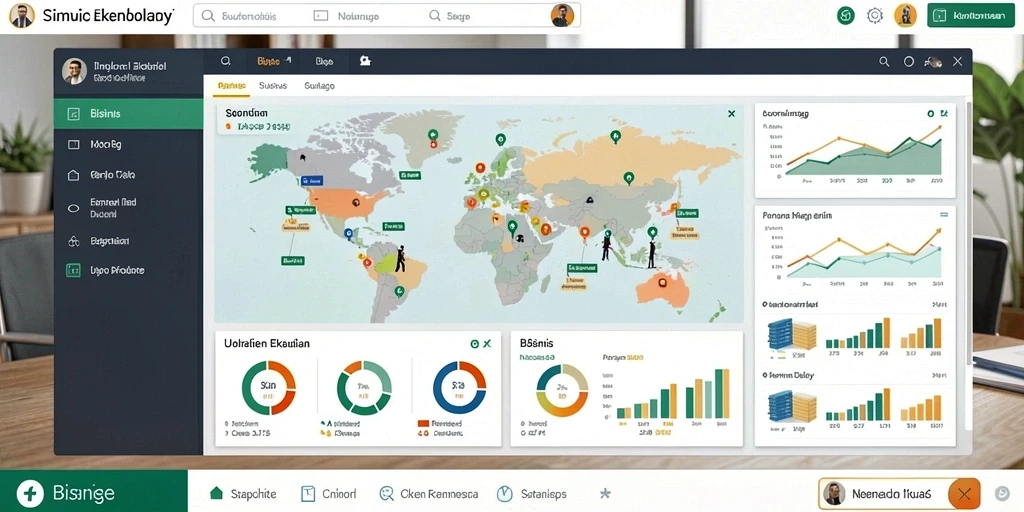Dismiss the Neenedo chip with orange X
The image size is (1024, 512).
coord(964,494)
